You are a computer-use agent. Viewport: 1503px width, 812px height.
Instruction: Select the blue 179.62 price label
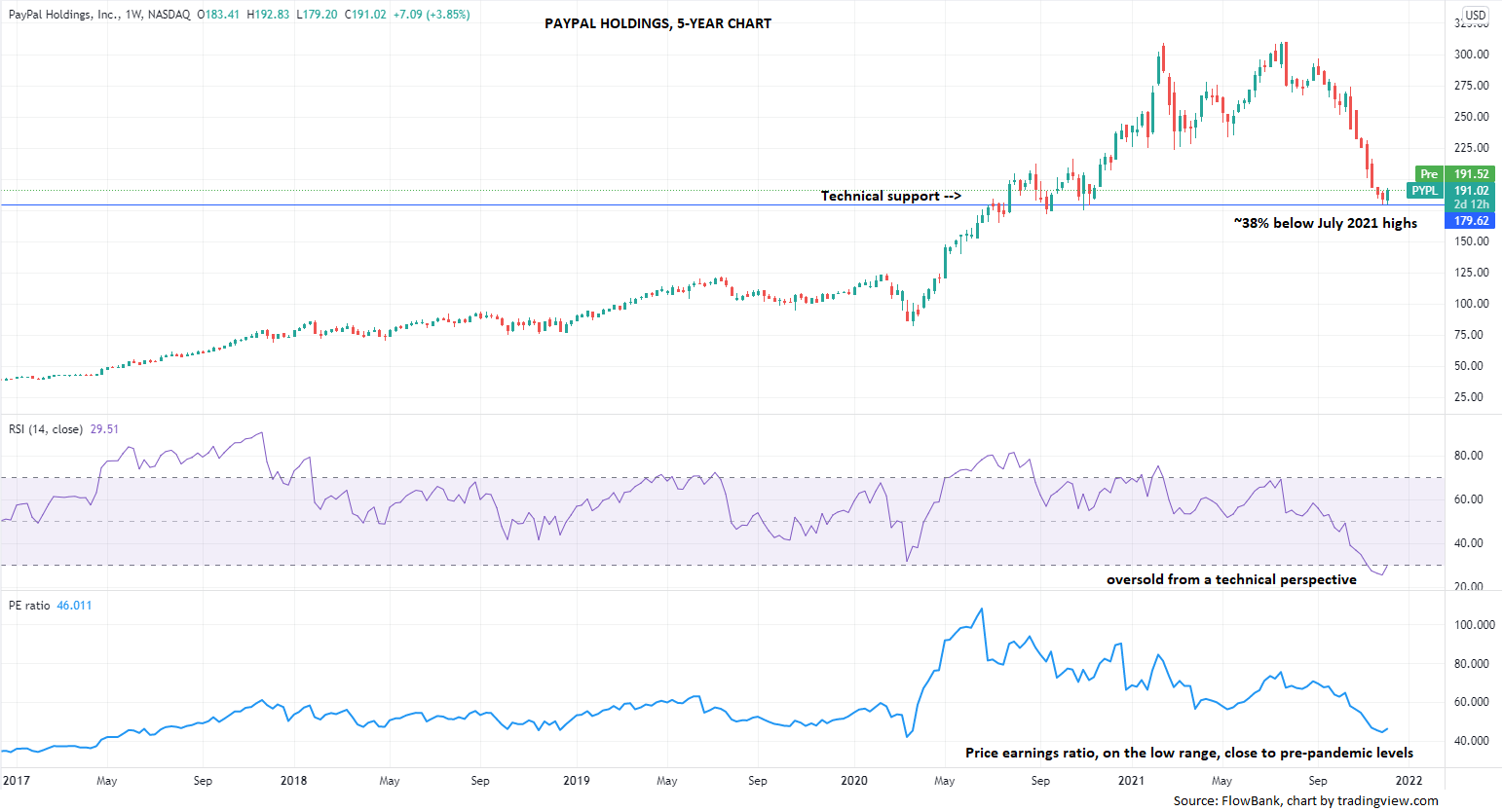pyautogui.click(x=1471, y=221)
